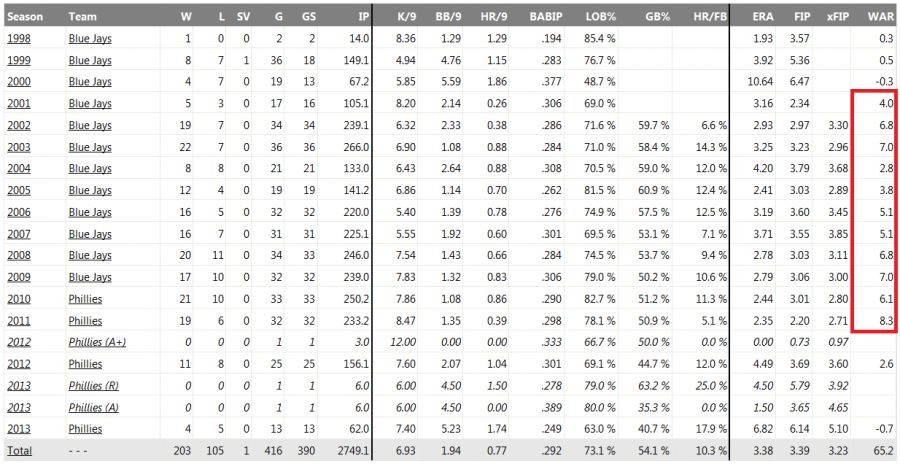This screenshot has height=464, width=900.
Task: Open the 2008 season link
Action: tap(19, 255)
